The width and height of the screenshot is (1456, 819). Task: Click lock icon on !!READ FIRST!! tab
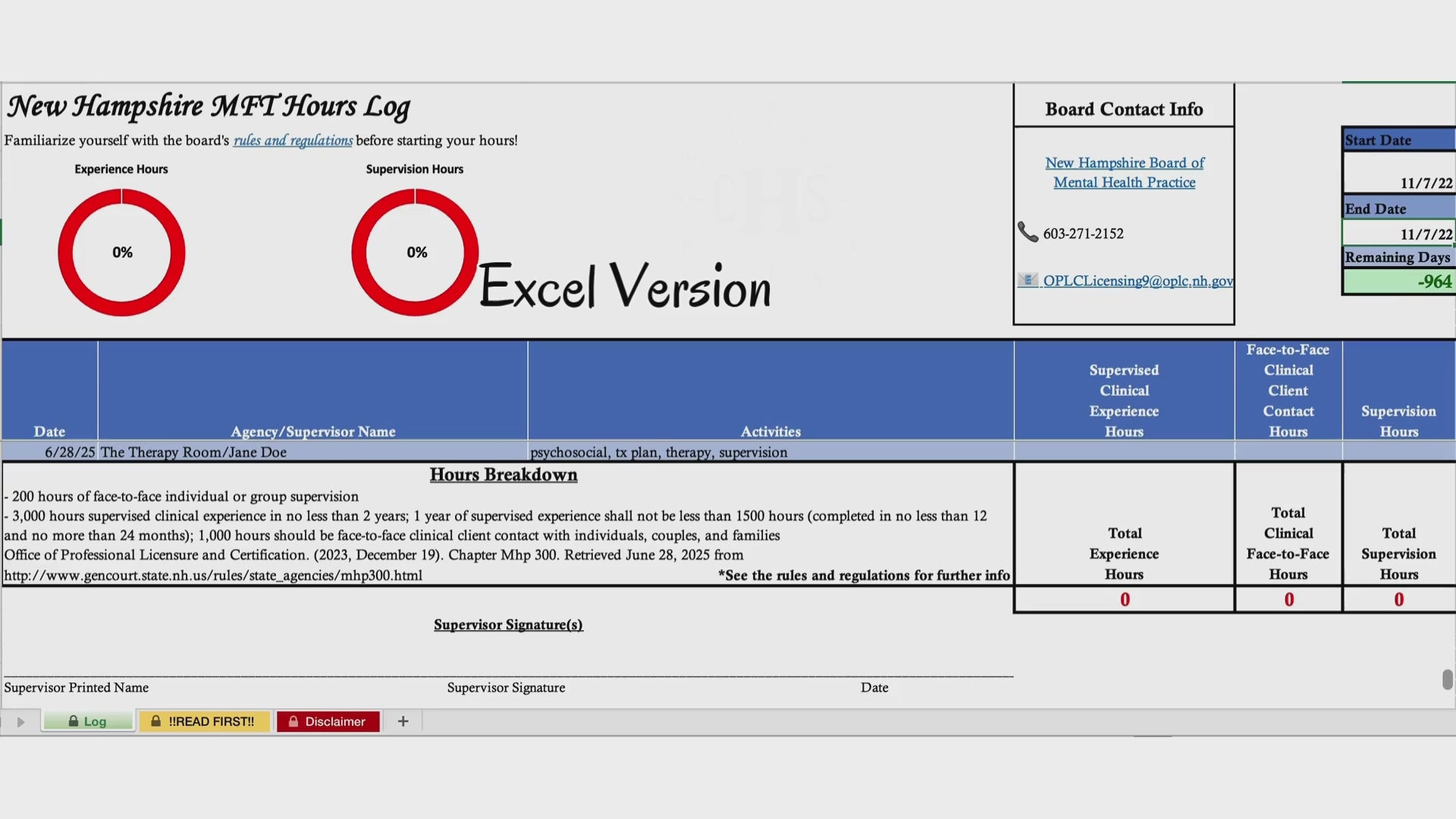pos(155,721)
